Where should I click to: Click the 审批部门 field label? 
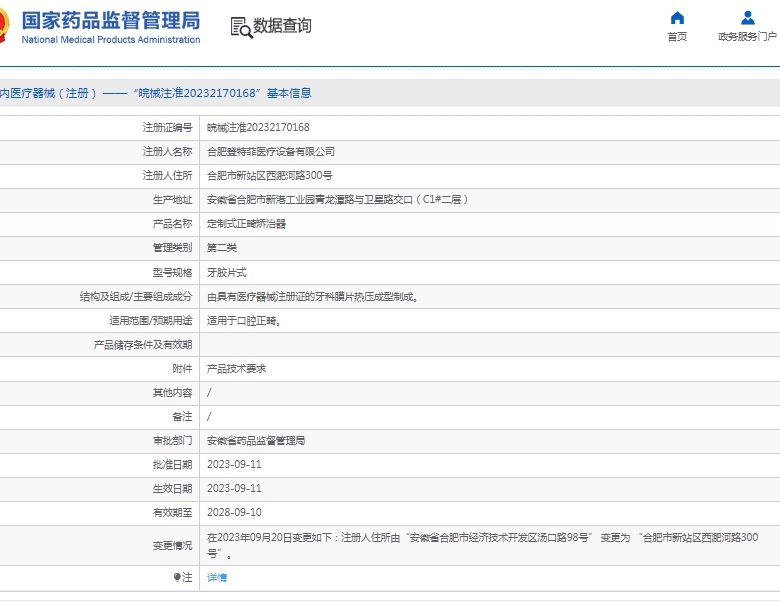(x=172, y=441)
